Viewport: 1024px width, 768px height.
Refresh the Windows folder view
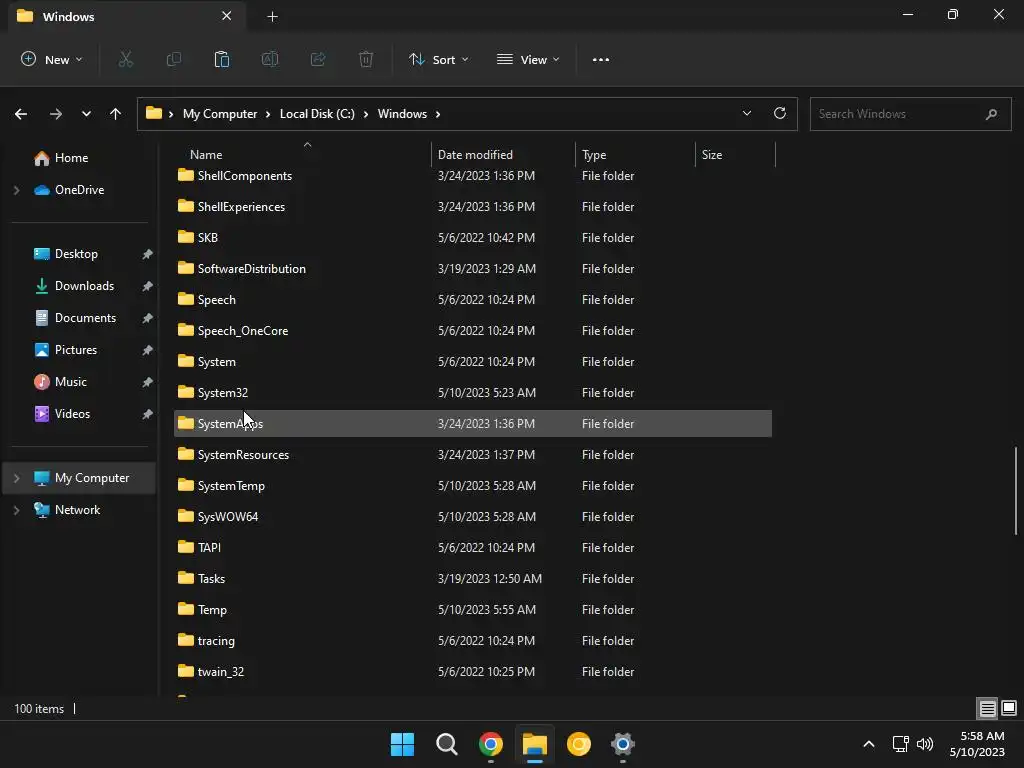pos(780,113)
